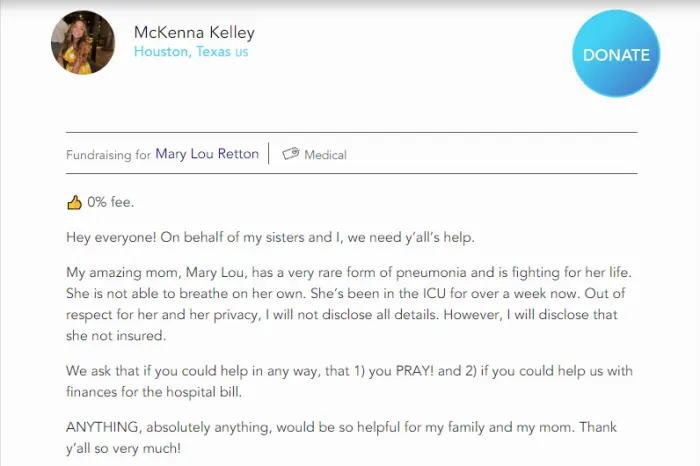Click the blue DONATE button

pos(616,54)
